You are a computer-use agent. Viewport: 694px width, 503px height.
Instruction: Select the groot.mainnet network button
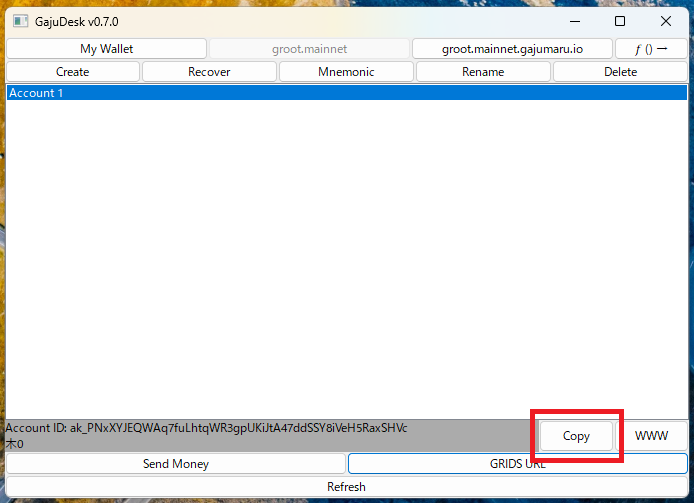tap(309, 49)
